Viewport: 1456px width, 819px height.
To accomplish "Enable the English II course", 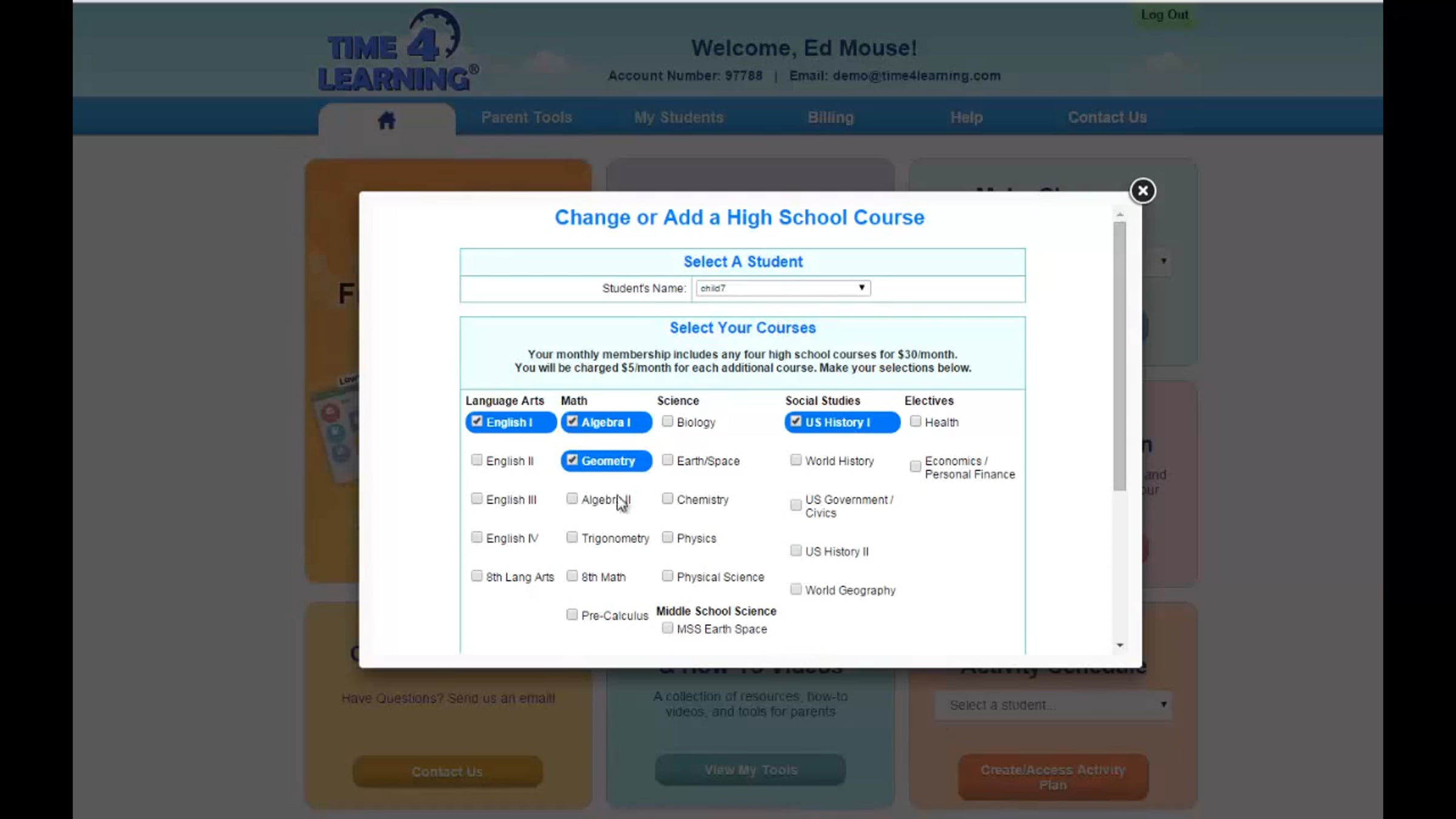I will tap(477, 460).
